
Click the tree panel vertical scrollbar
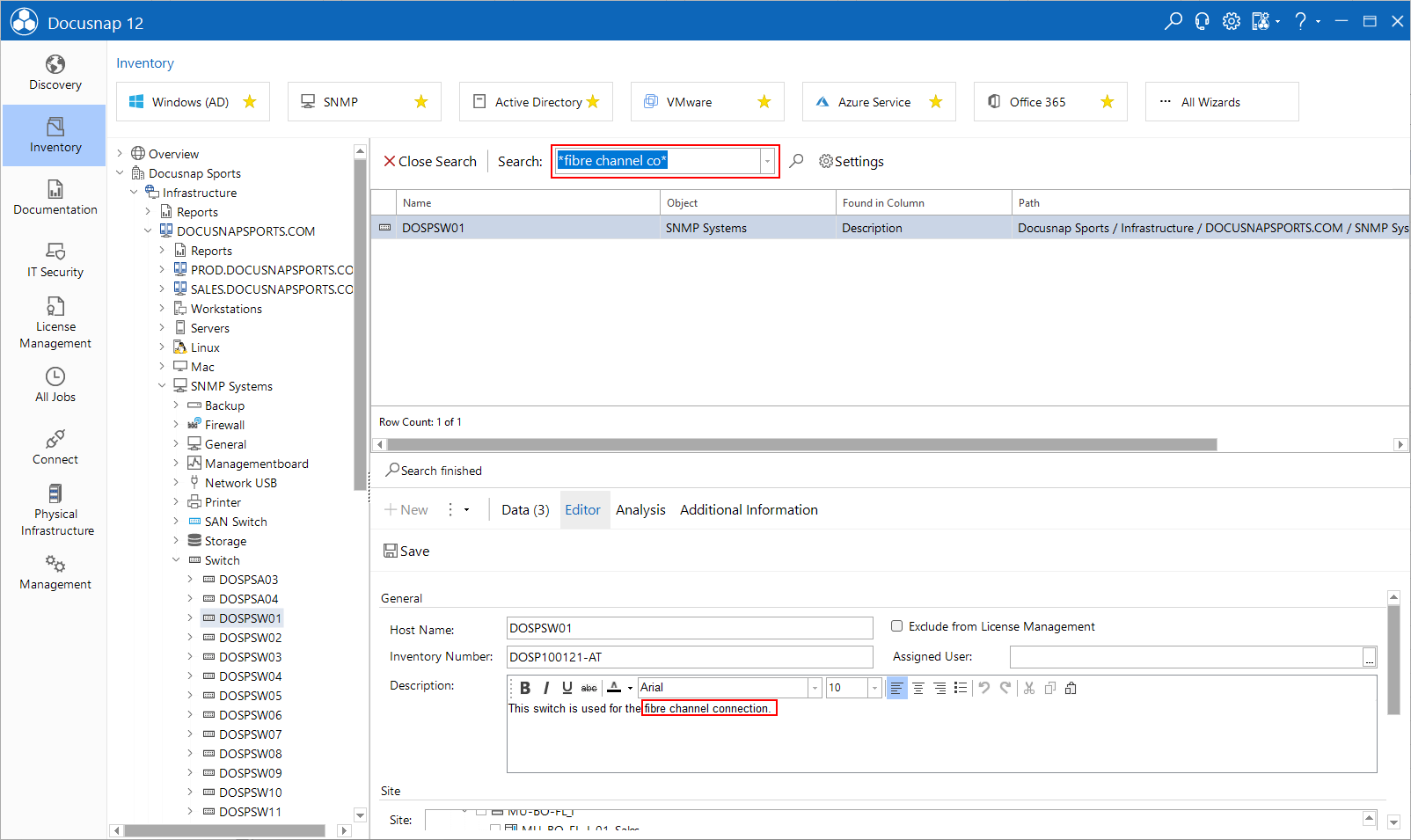360,325
